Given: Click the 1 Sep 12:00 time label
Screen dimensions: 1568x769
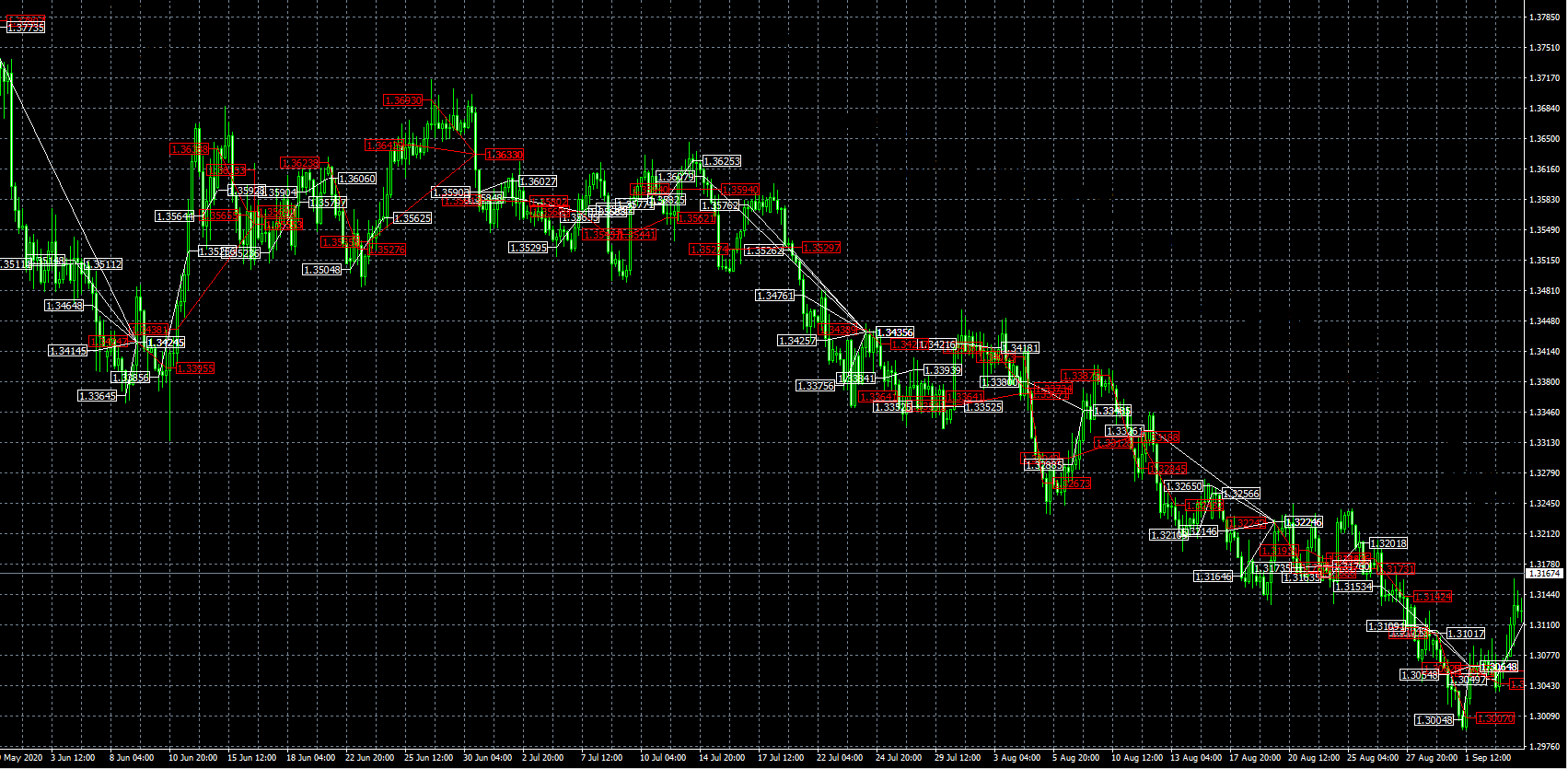Looking at the screenshot, I should [1488, 758].
